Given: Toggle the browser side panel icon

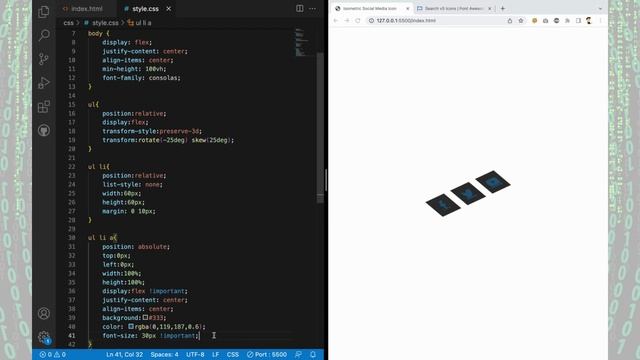Looking at the screenshot, I should pyautogui.click(x=578, y=20).
